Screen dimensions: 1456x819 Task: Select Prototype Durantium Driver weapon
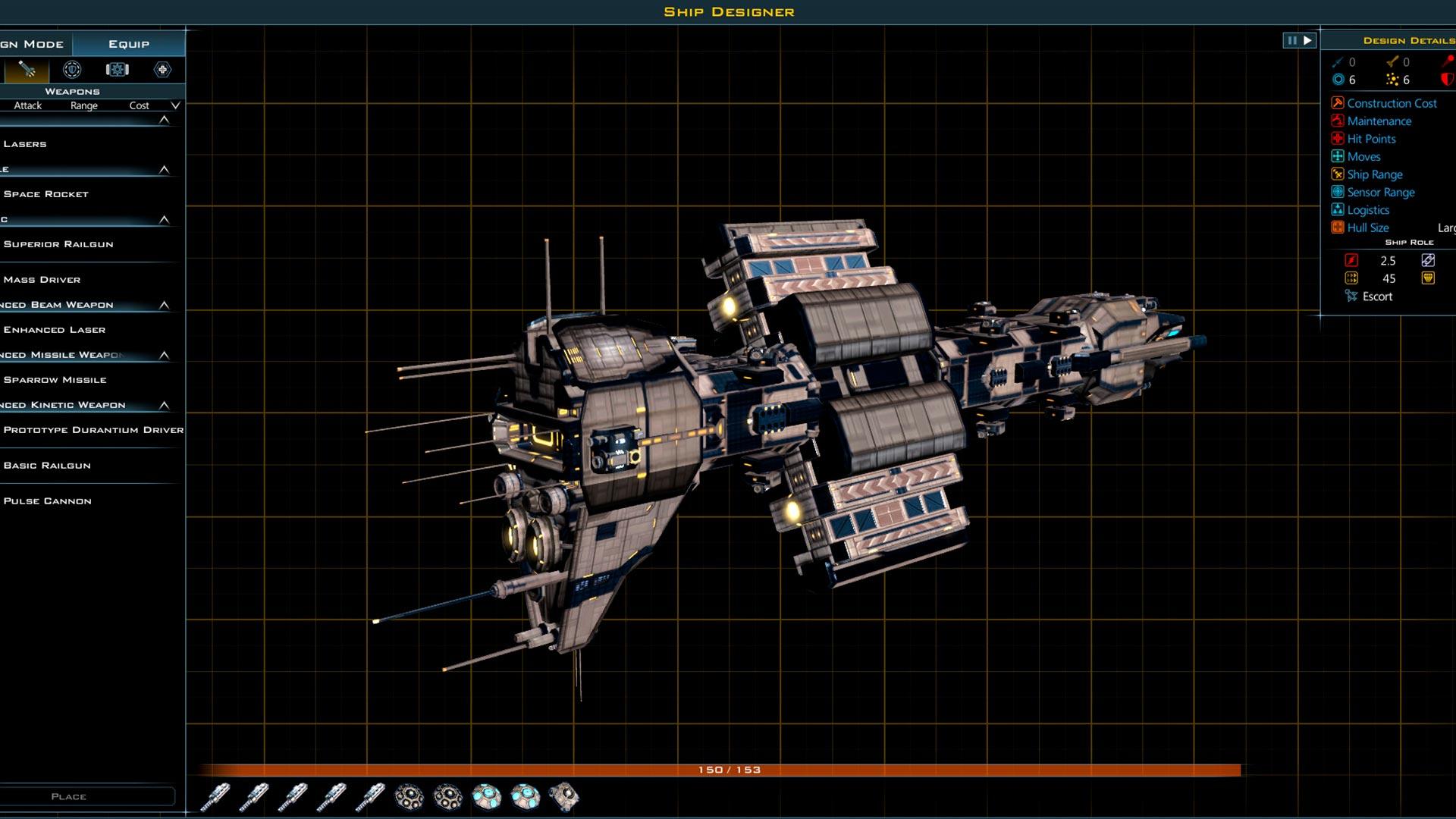[x=93, y=430]
